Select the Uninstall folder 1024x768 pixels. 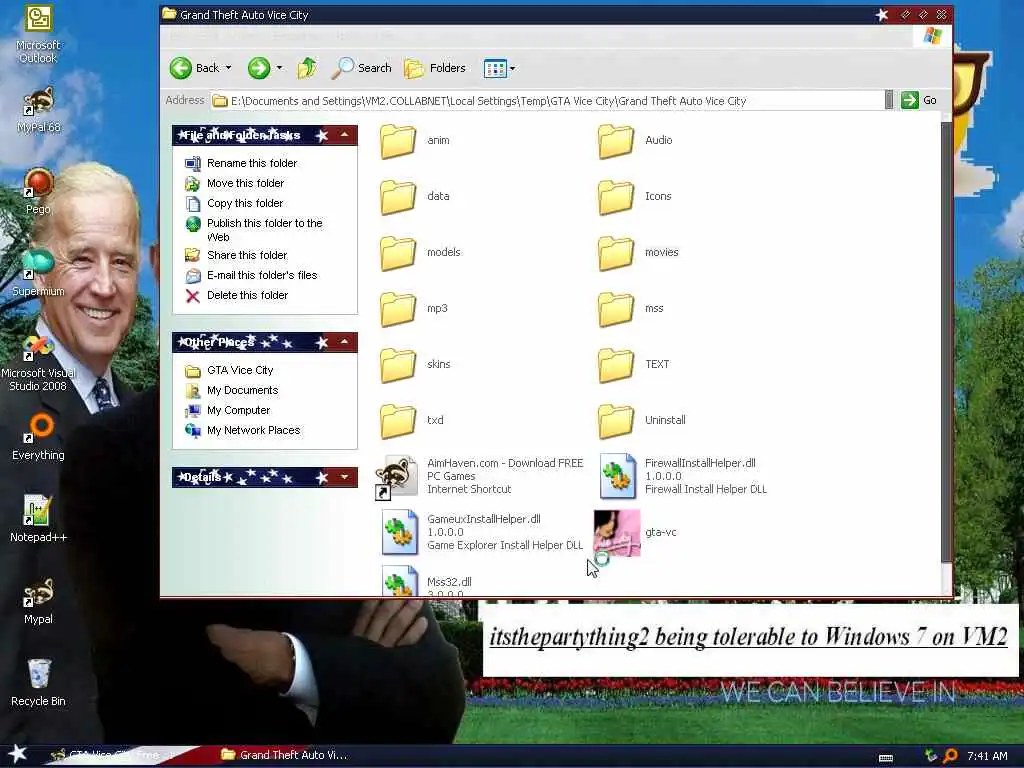click(x=642, y=421)
